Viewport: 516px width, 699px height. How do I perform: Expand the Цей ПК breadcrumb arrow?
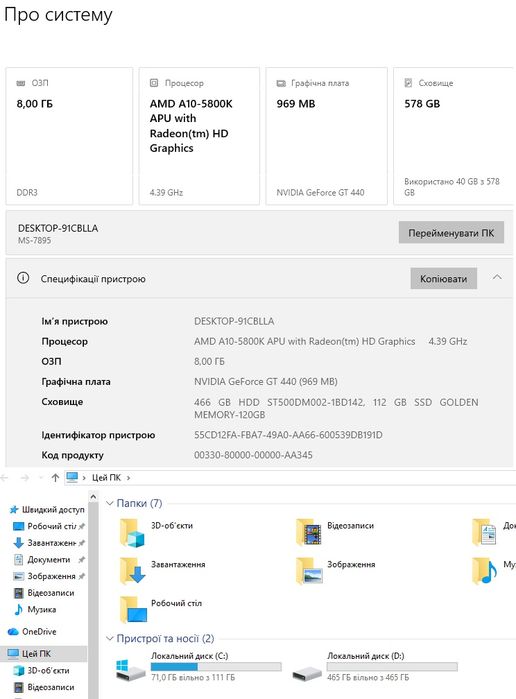pos(128,478)
